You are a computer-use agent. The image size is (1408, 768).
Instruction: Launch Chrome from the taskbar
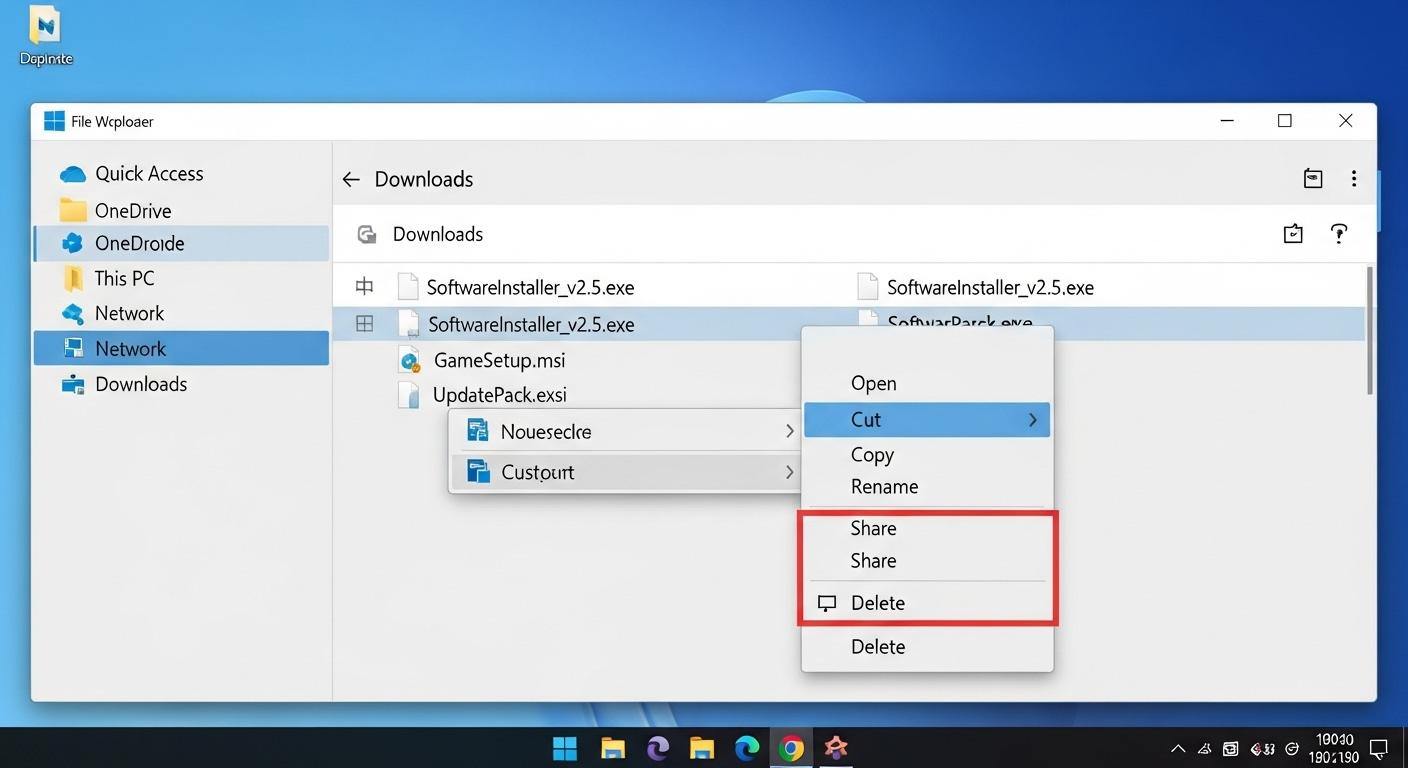pos(791,747)
